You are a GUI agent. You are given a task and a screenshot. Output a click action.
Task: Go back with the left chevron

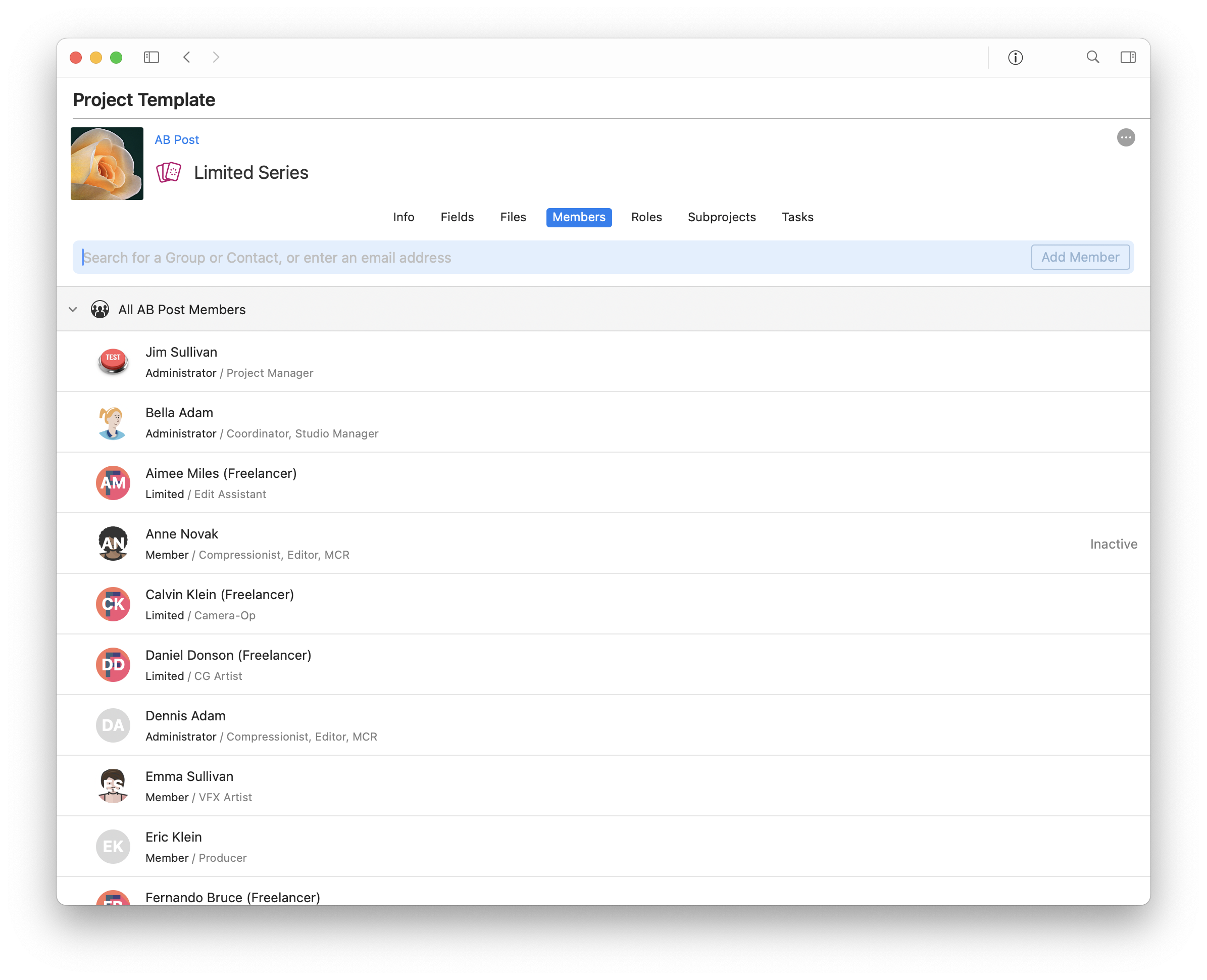[x=187, y=57]
